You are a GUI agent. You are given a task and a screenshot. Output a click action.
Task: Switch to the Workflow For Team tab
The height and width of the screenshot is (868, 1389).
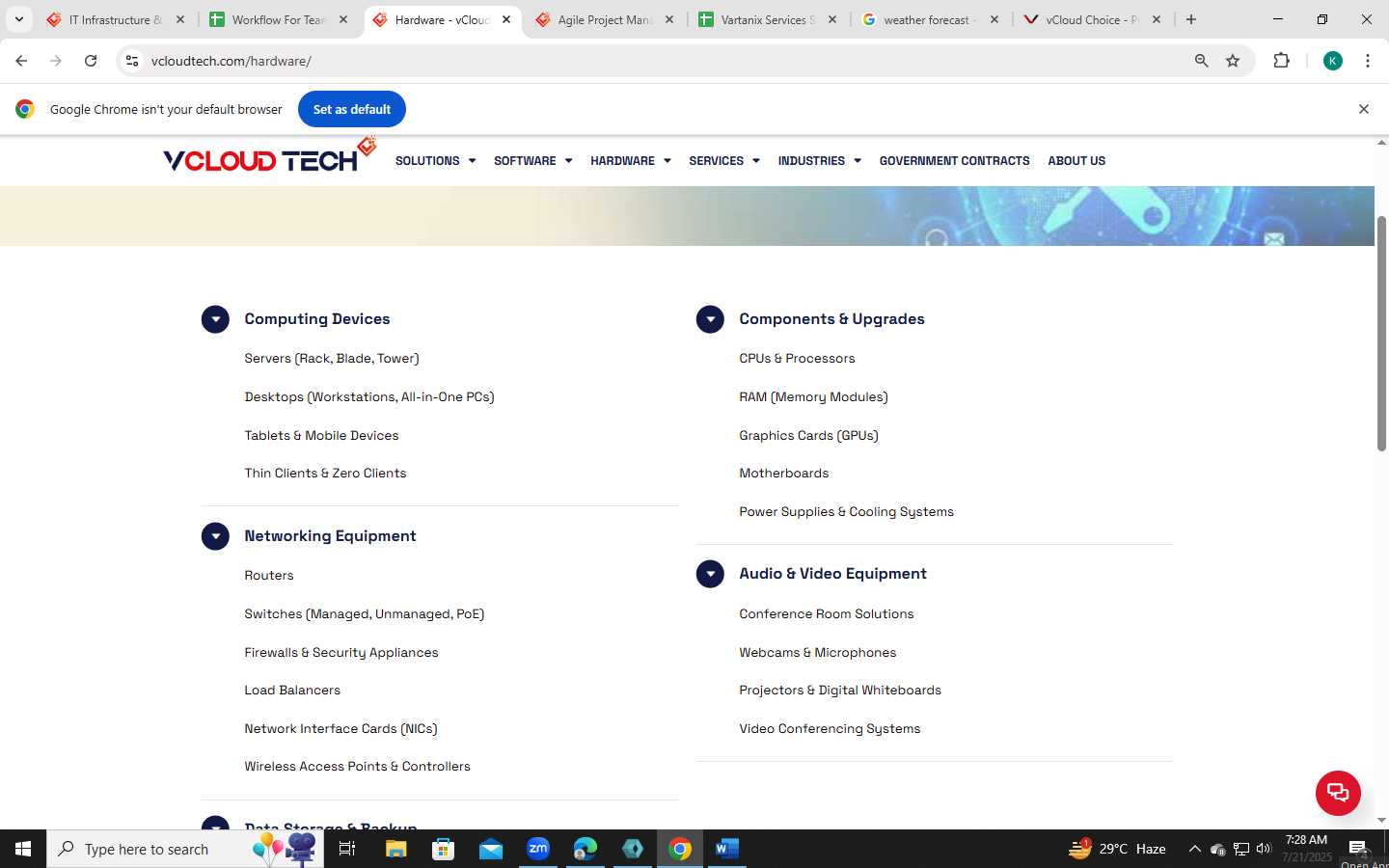pyautogui.click(x=279, y=19)
